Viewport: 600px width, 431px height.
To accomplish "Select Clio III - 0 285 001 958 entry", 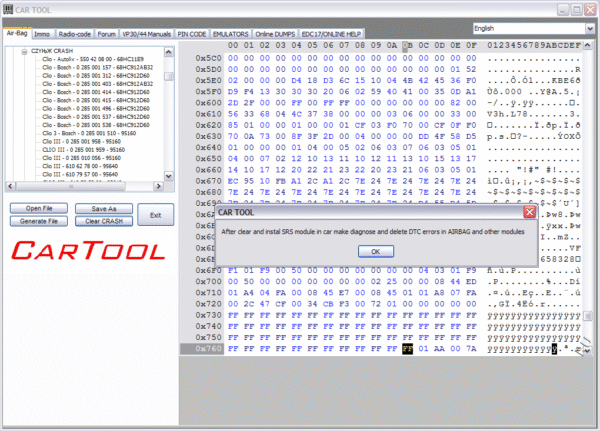I will (82, 142).
